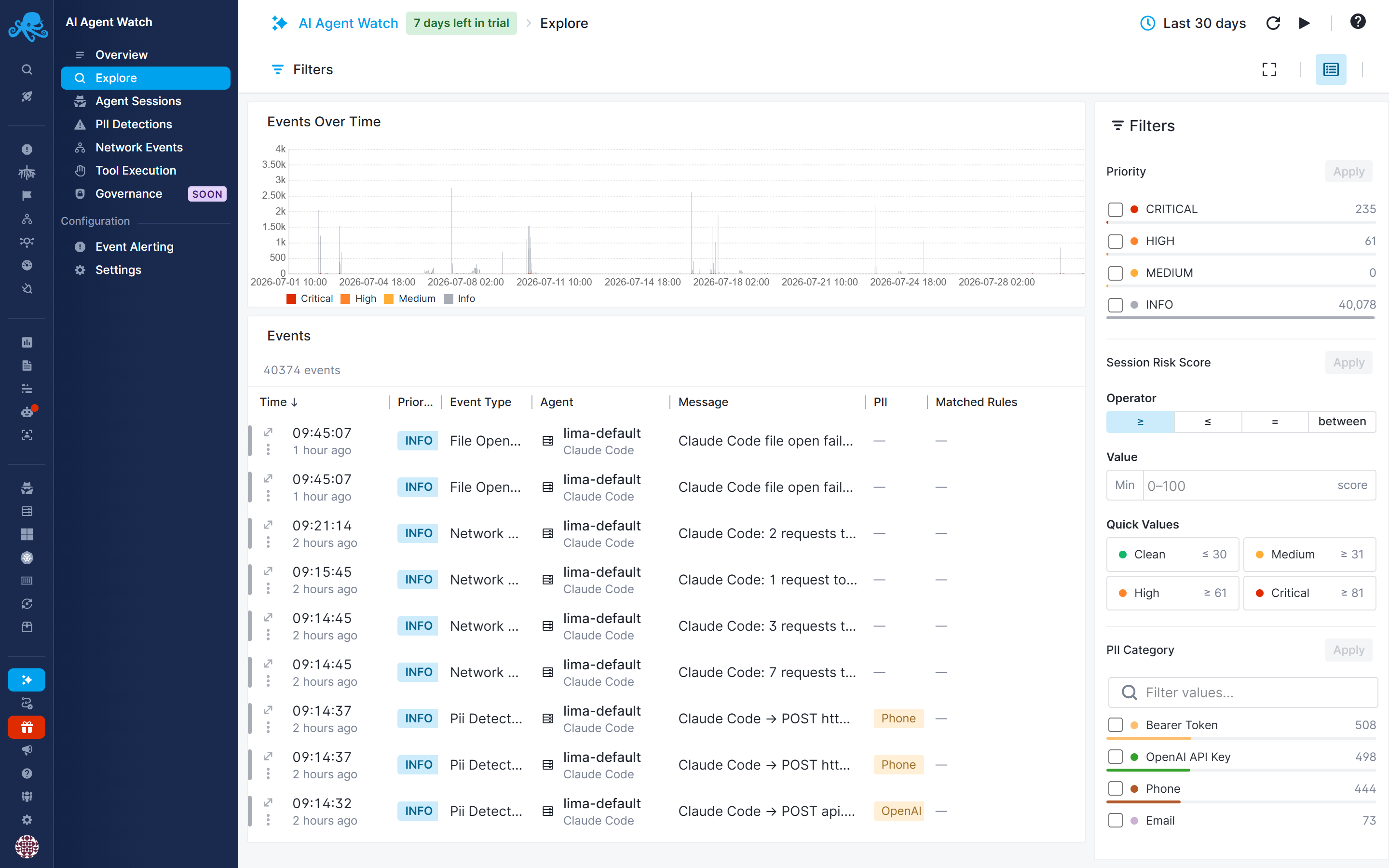Click the document icon in left rail
The image size is (1389, 868).
pos(27,365)
